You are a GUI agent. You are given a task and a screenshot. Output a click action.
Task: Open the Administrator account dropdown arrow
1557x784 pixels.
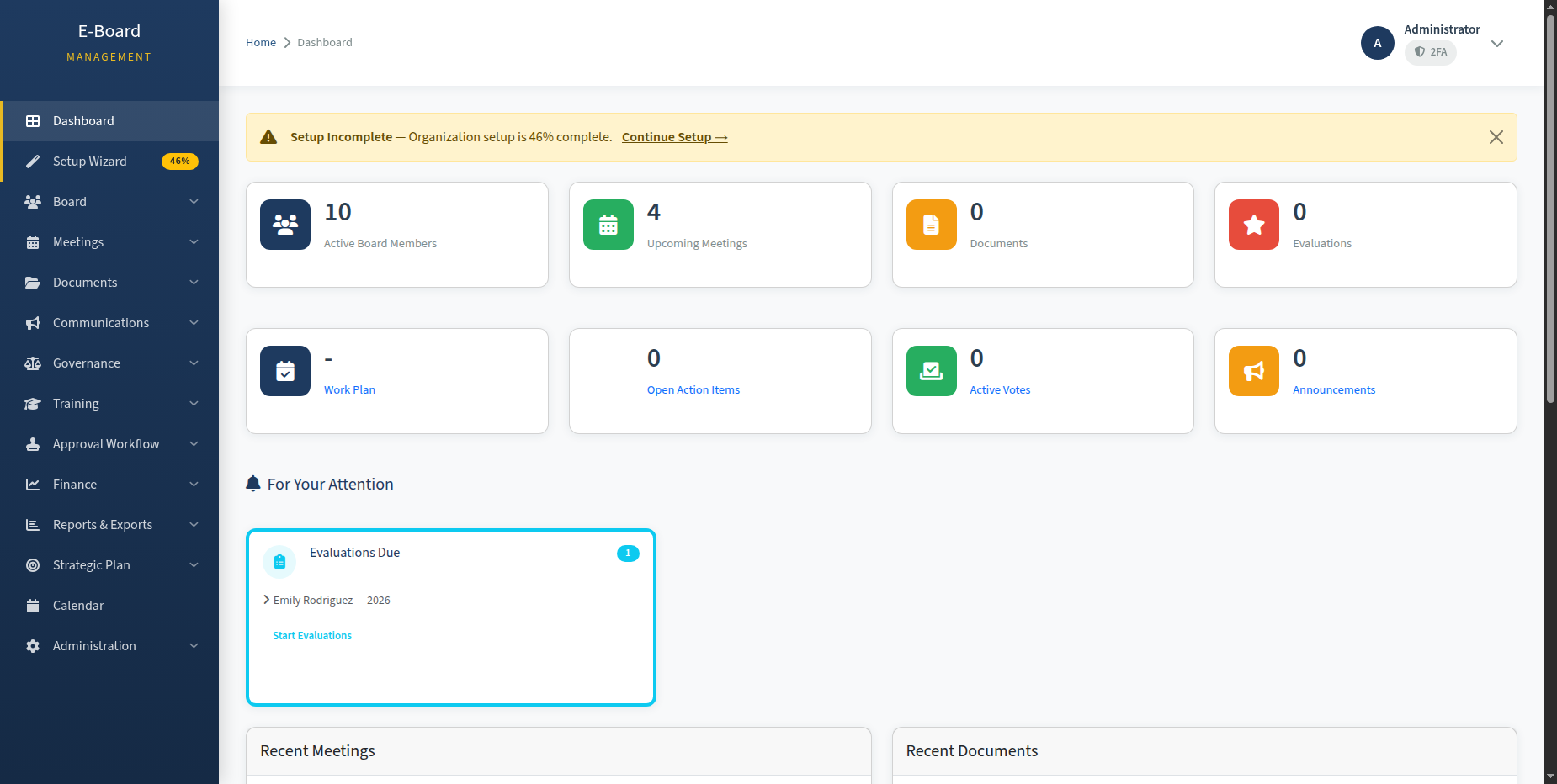(1497, 44)
